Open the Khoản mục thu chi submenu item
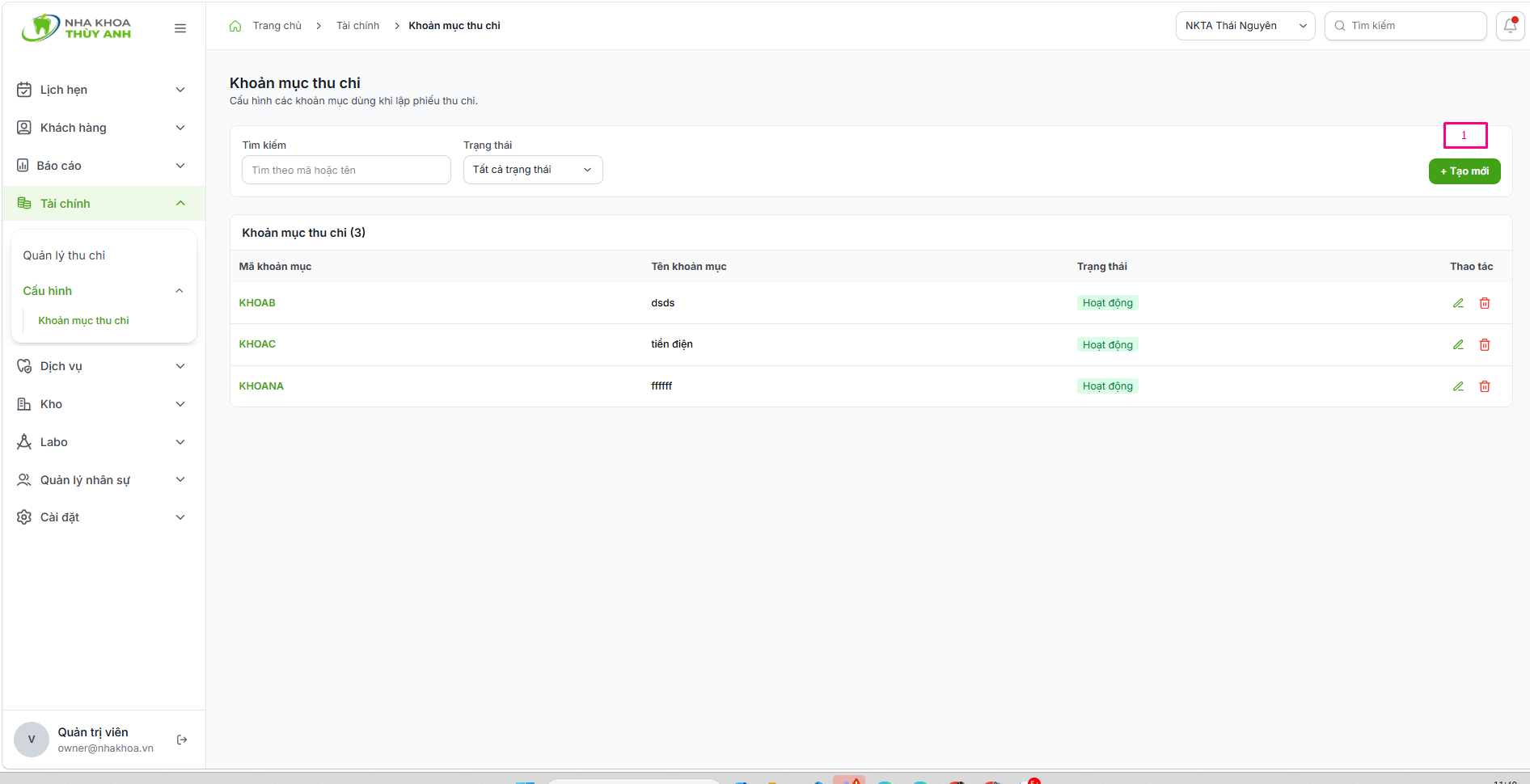The height and width of the screenshot is (784, 1530). (84, 321)
